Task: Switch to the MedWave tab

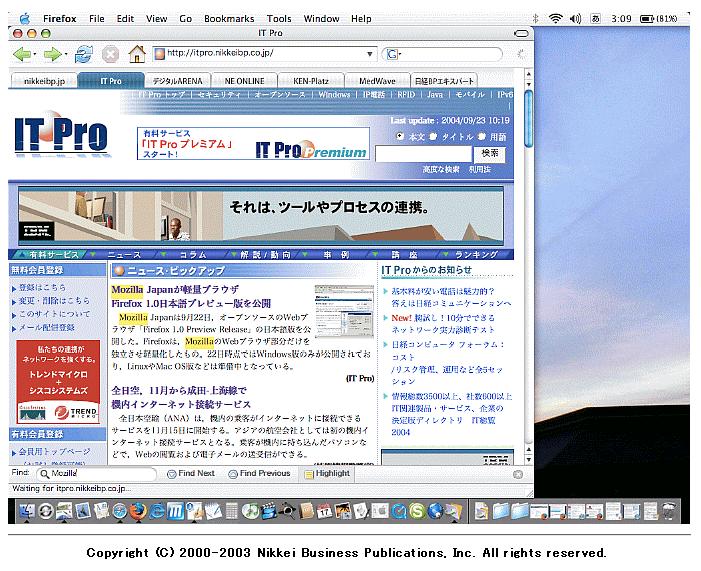Action: coord(377,81)
